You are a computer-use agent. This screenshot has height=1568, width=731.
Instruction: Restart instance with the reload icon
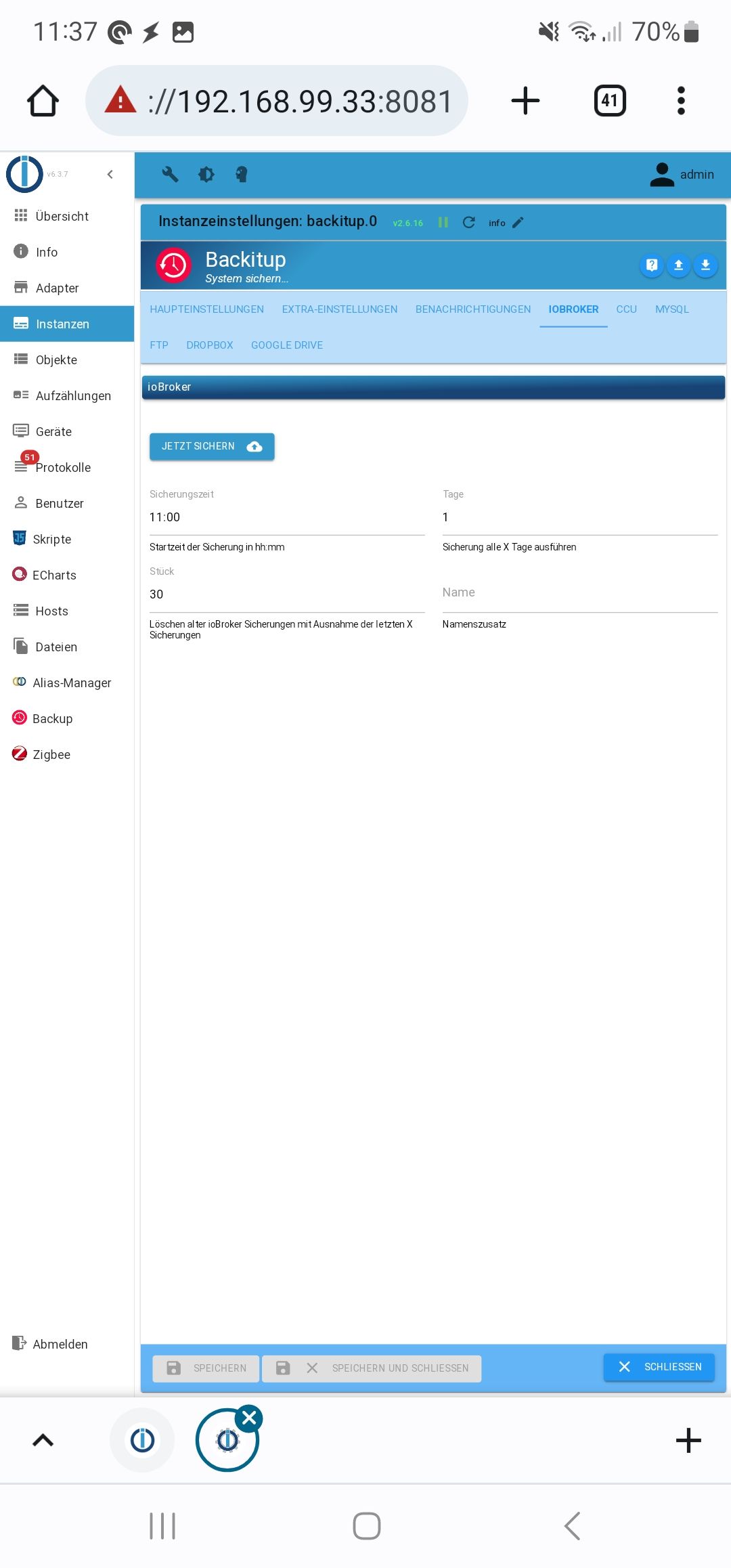(x=468, y=222)
